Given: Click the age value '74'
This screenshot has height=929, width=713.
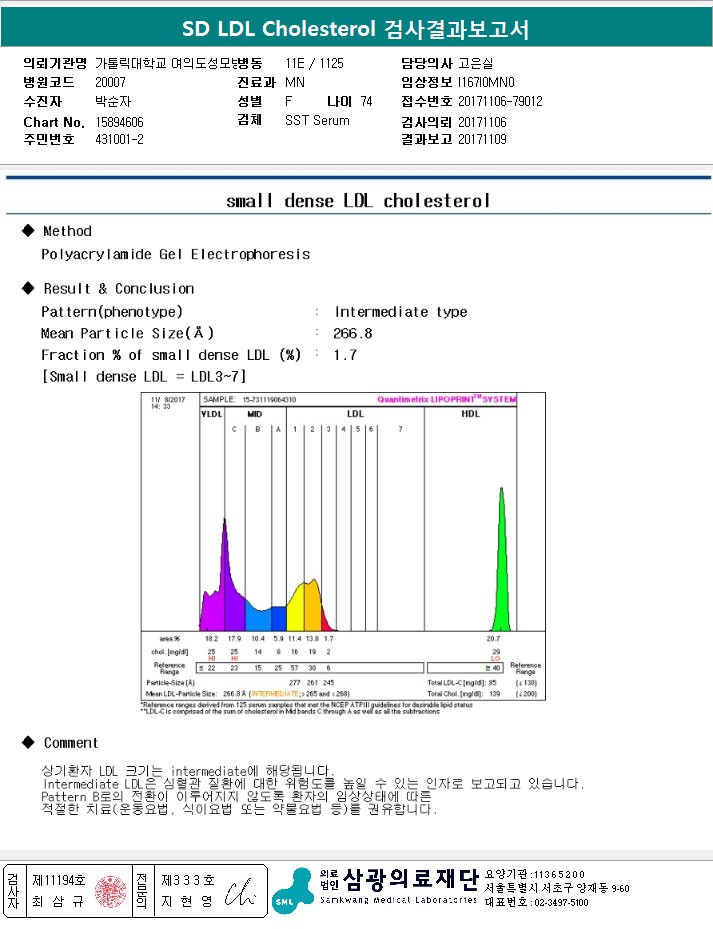Looking at the screenshot, I should 366,101.
